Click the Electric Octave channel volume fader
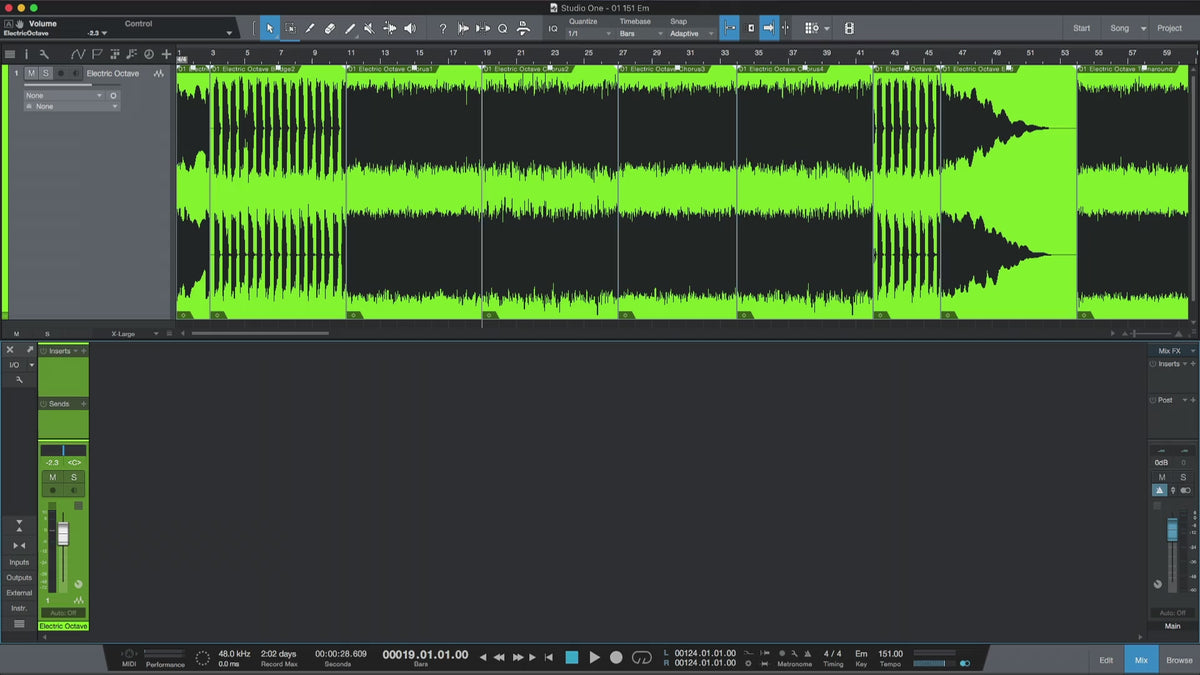Image resolution: width=1200 pixels, height=675 pixels. coord(63,534)
